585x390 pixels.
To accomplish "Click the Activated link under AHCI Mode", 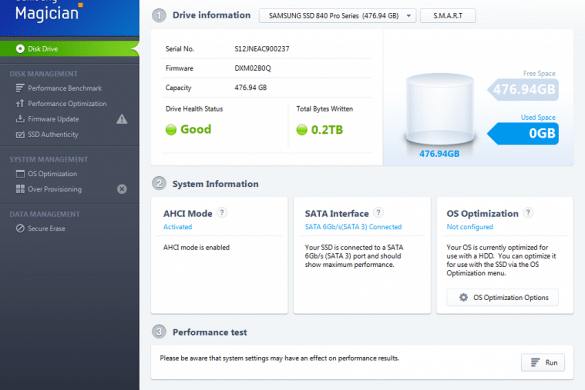I will click(x=178, y=227).
